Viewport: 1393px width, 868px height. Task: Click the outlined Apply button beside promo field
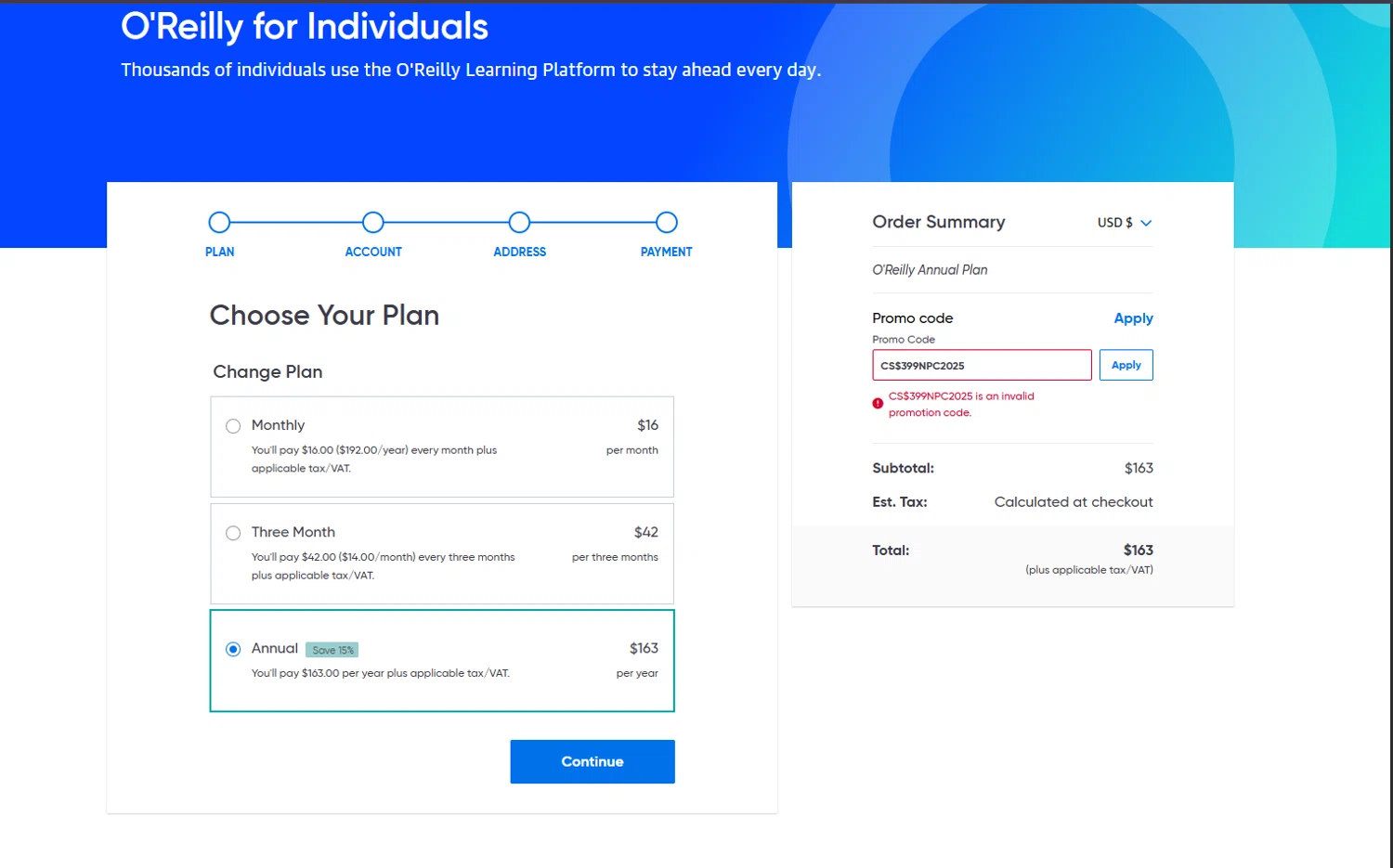(1126, 365)
